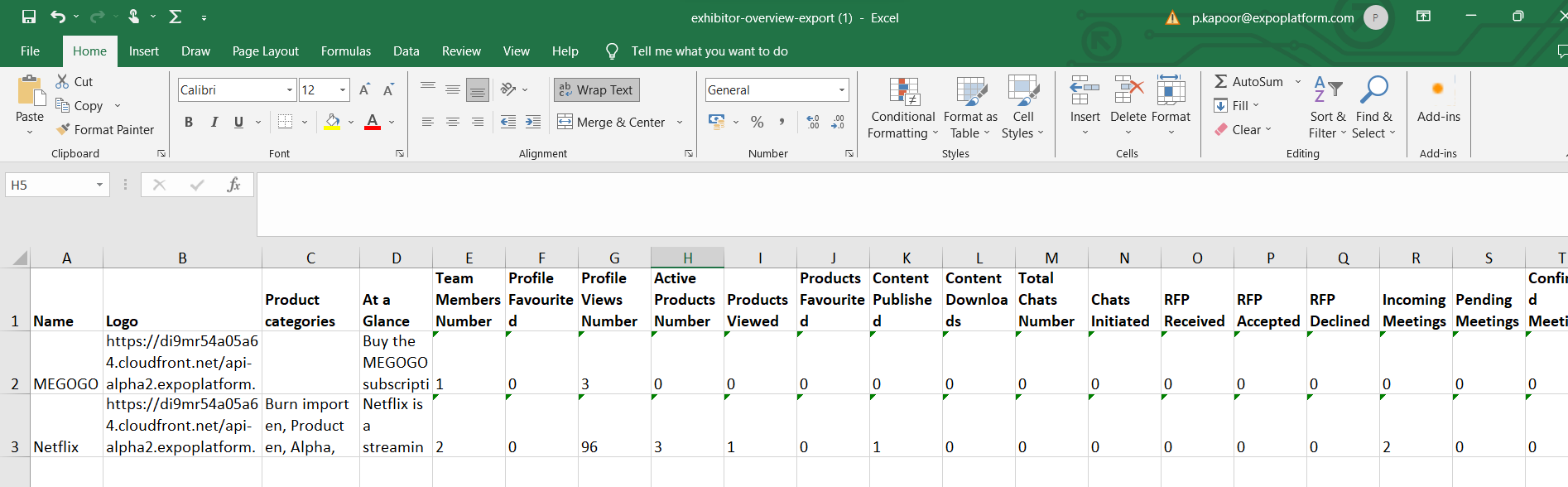This screenshot has height=487, width=1568.
Task: Switch to the Formulas tab
Action: (345, 51)
